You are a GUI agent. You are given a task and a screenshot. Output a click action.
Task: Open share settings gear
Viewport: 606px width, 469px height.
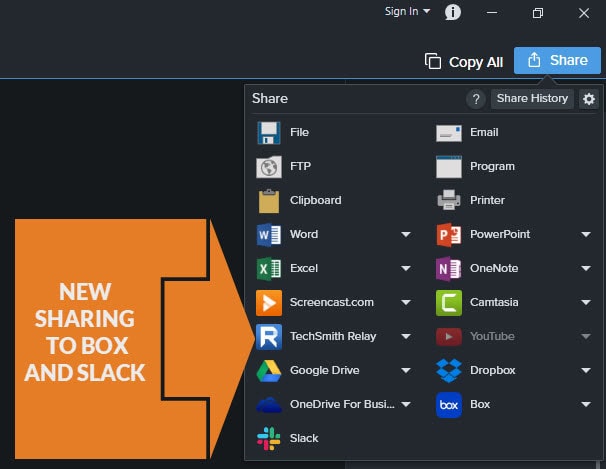(x=589, y=99)
